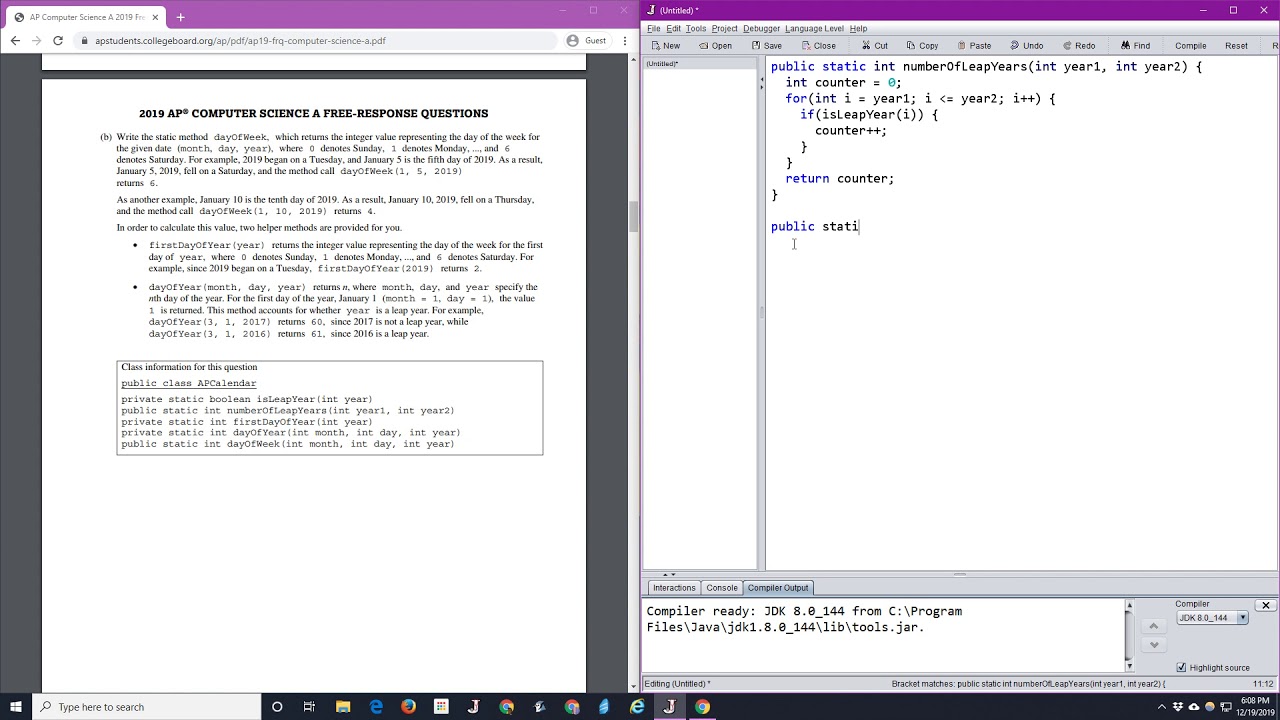Click the Cut scissors toolbar button
Screen dimensions: 1280x720
873,46
